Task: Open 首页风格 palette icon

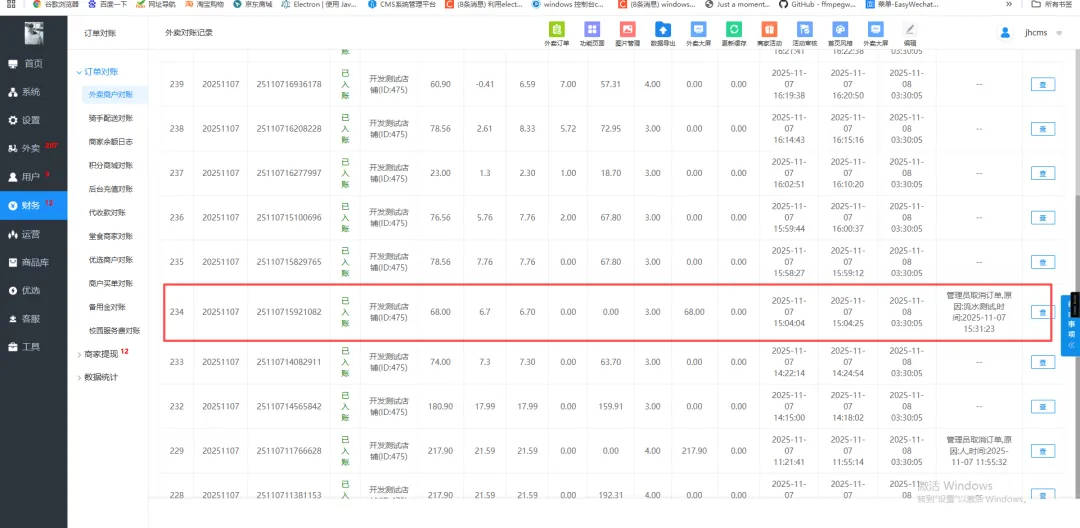Action: [x=840, y=34]
